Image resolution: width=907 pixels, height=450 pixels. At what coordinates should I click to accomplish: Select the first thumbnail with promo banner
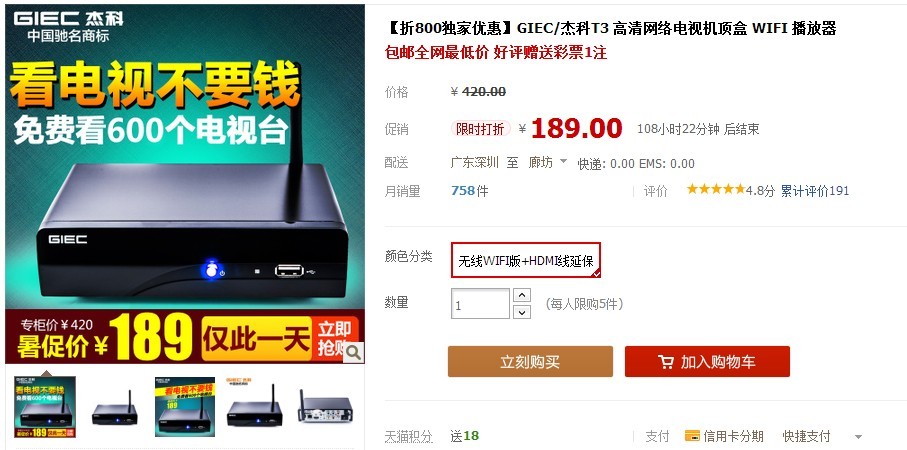(x=45, y=407)
